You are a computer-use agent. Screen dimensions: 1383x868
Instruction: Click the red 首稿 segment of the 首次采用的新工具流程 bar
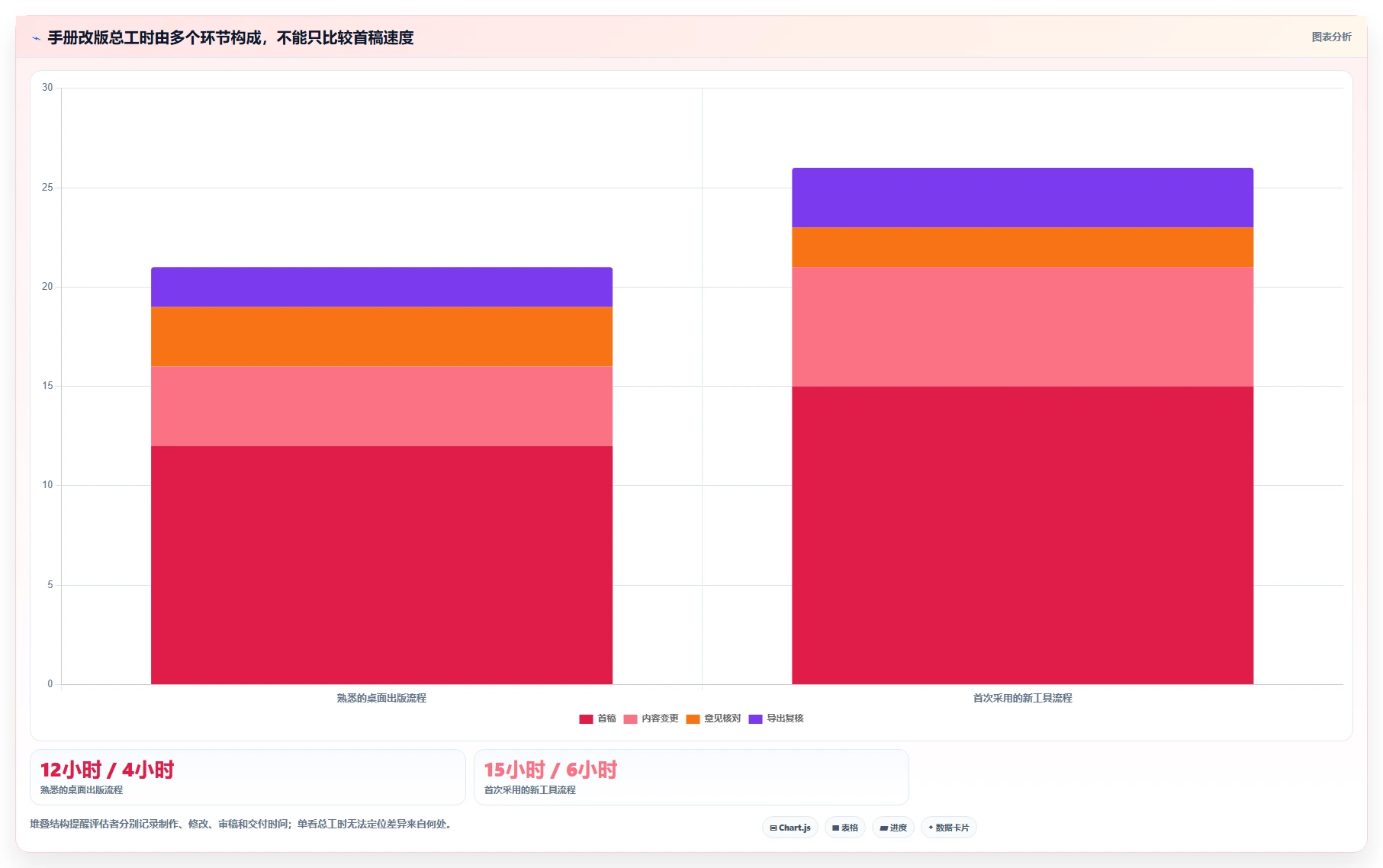(1022, 535)
